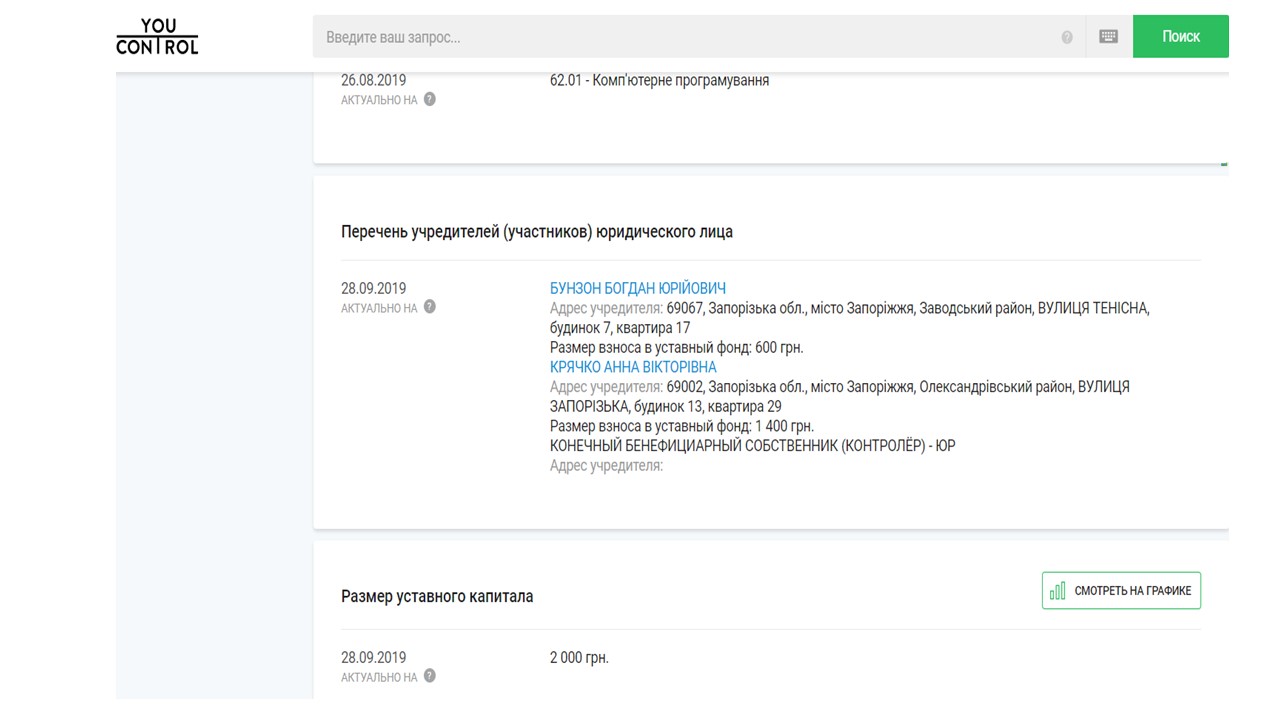Image resolution: width=1280 pixels, height=720 pixels.
Task: Click 'Конечный бенефициарный собственник' line
Action: point(752,445)
